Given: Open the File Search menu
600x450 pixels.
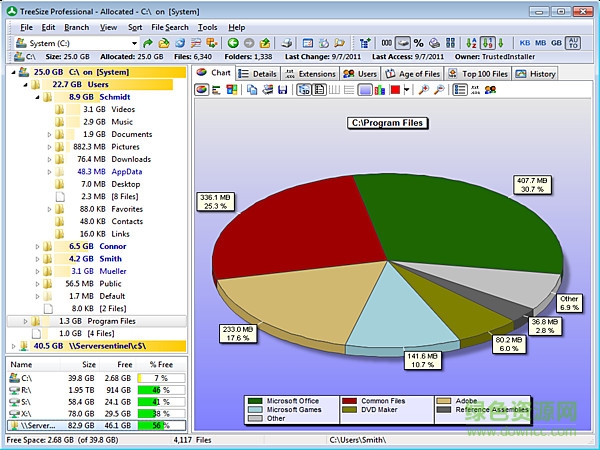Looking at the screenshot, I should (x=169, y=27).
